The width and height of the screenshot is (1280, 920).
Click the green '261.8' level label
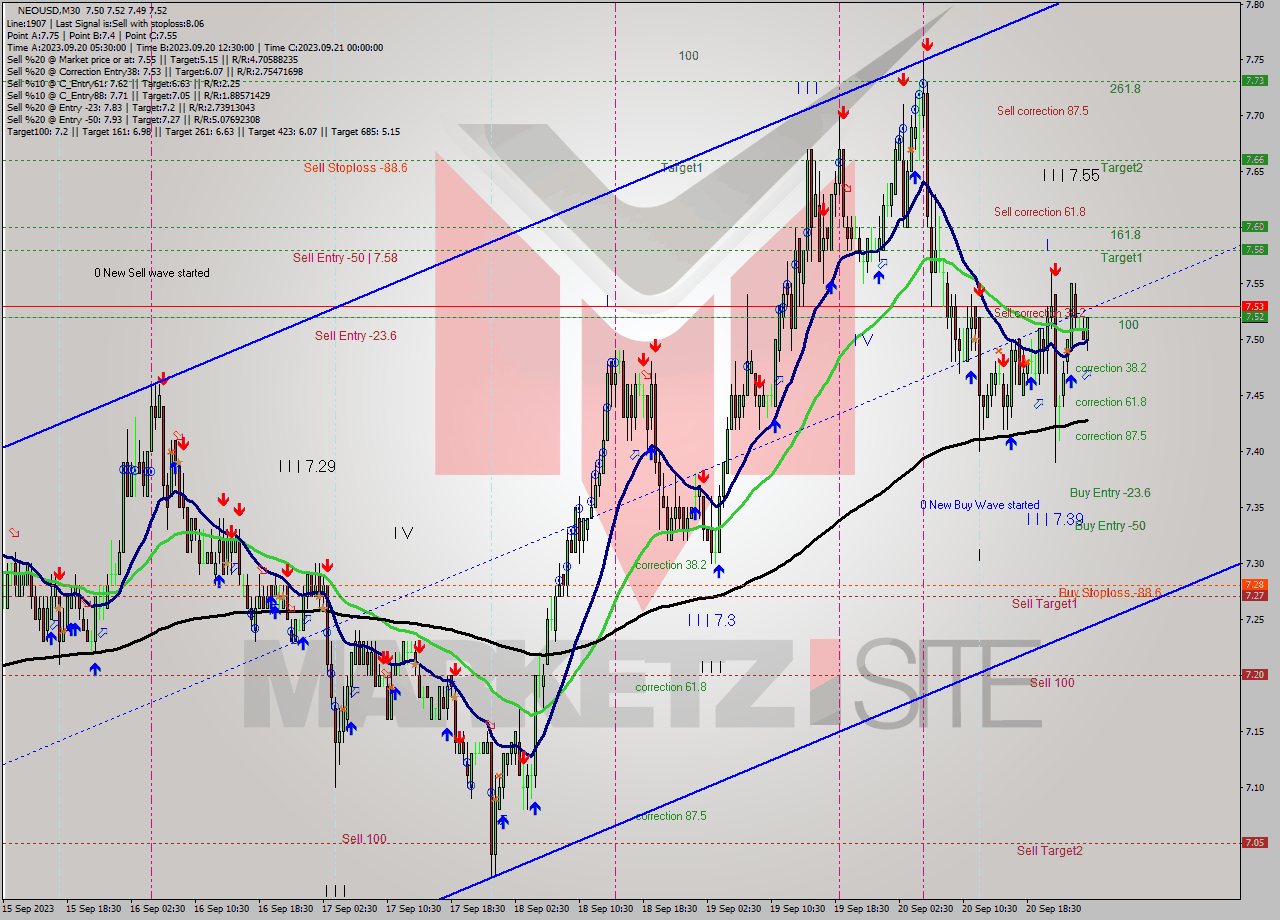1125,89
